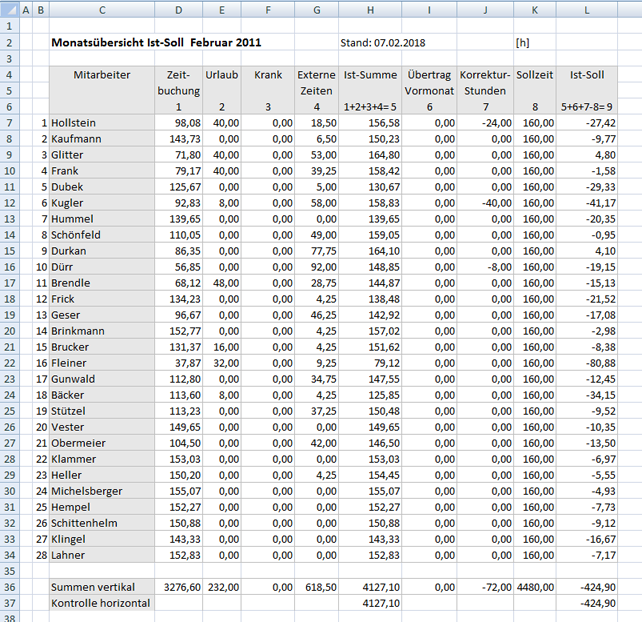Click the title 'Monatsübersicht Ist-Soll Februar 2011'
The width and height of the screenshot is (642, 622).
coord(156,43)
